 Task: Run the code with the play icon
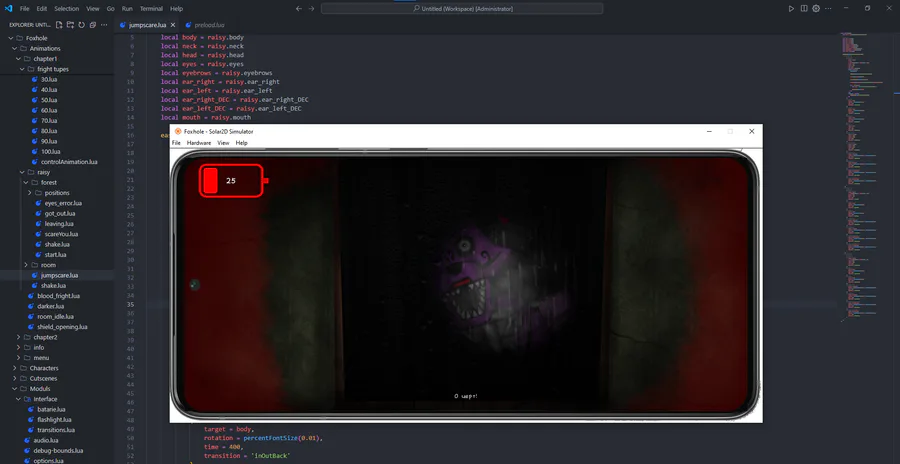pyautogui.click(x=792, y=9)
